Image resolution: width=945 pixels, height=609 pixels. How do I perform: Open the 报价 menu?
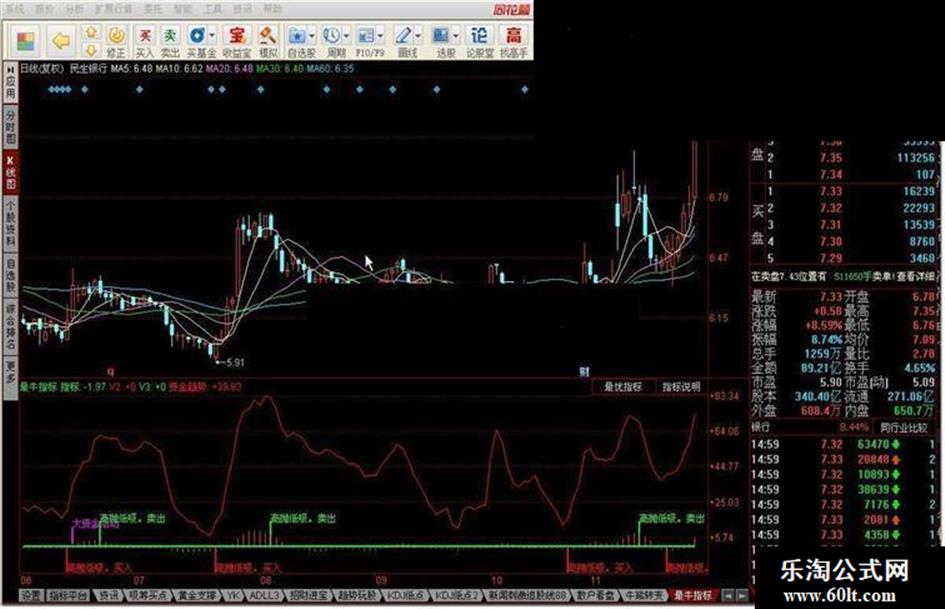click(x=44, y=9)
